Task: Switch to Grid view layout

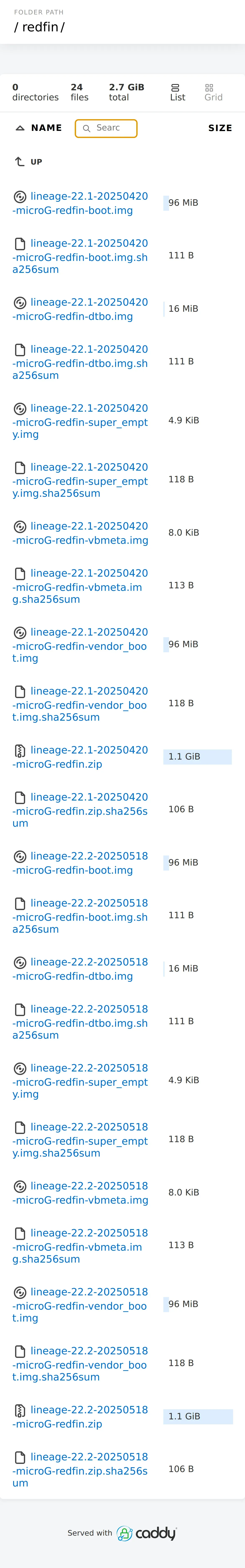Action: pyautogui.click(x=213, y=93)
